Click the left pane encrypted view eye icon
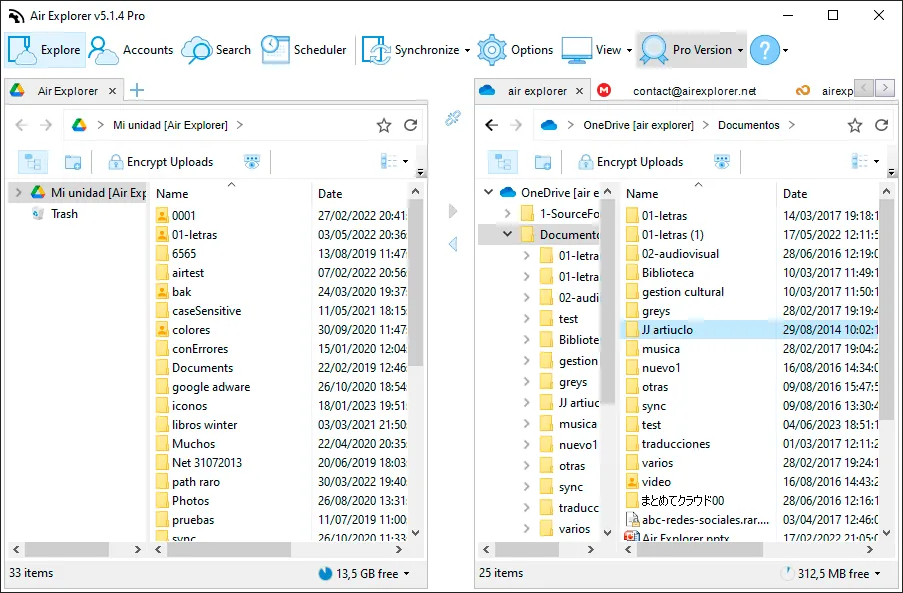Image resolution: width=903 pixels, height=593 pixels. click(x=252, y=162)
